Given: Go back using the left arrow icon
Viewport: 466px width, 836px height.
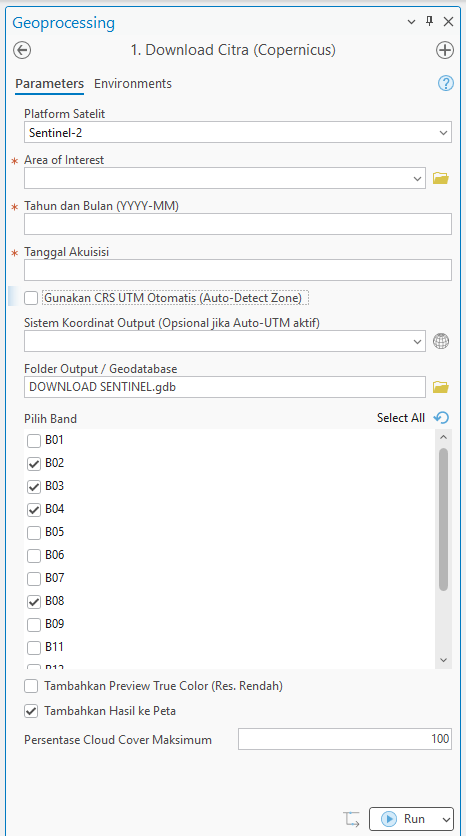Looking at the screenshot, I should [22, 50].
